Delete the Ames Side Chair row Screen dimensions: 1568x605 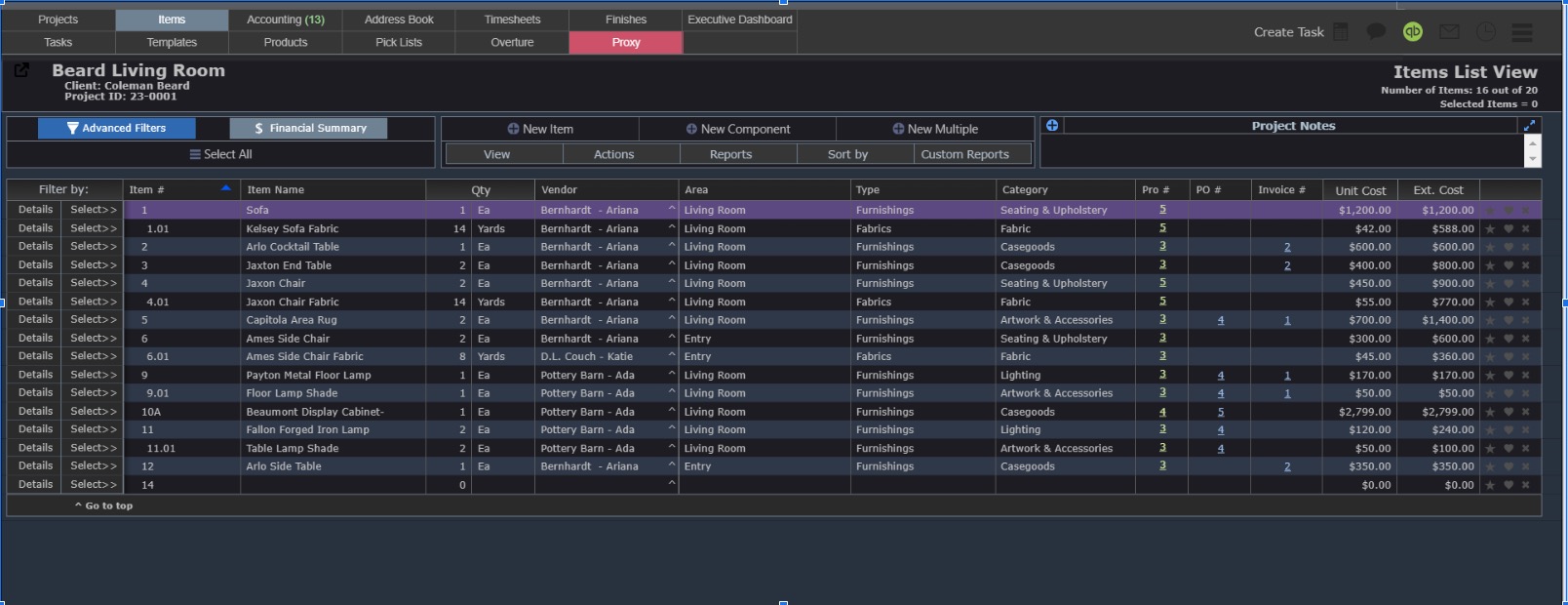tap(1525, 339)
